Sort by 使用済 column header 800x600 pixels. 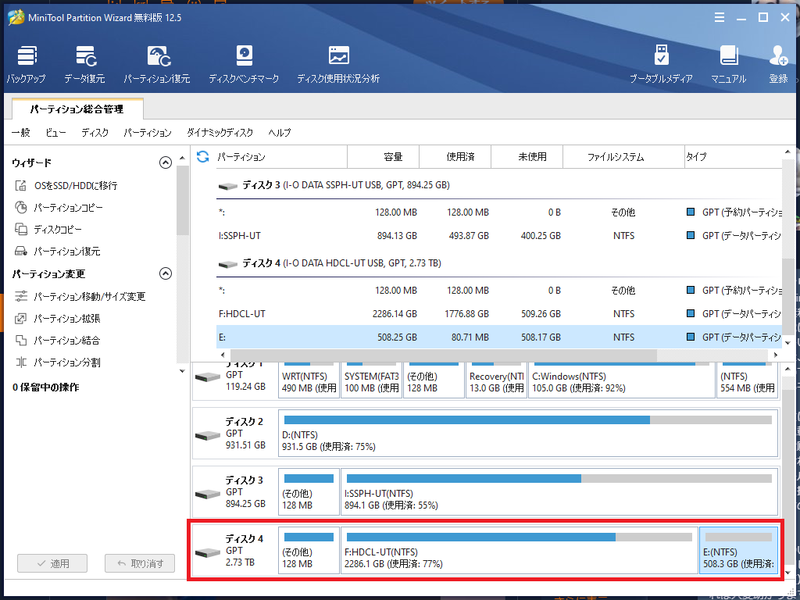click(x=455, y=157)
